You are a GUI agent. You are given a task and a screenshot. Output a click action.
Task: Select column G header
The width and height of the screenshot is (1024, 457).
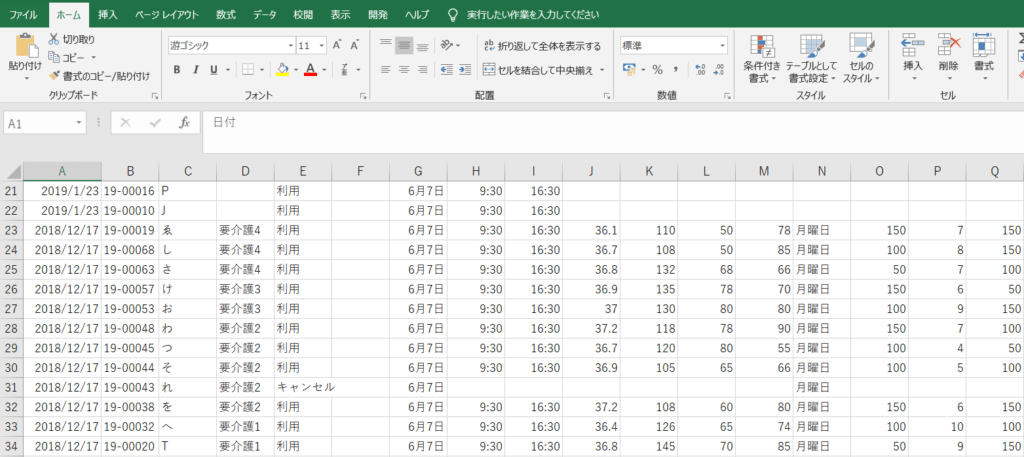coord(418,171)
